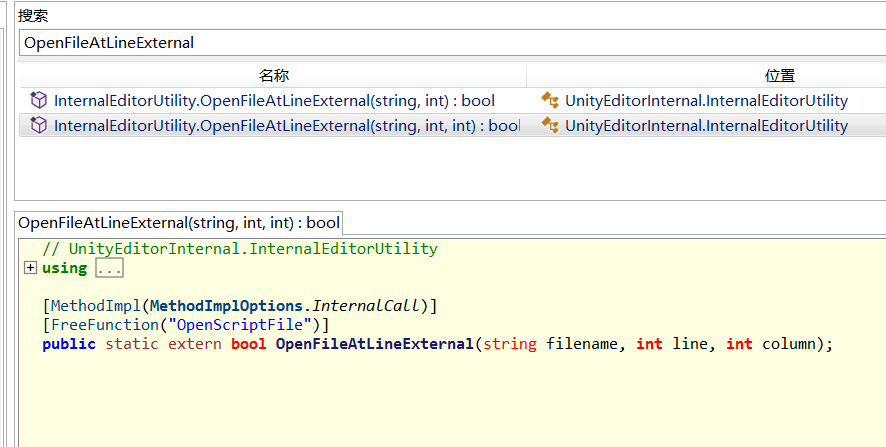Click the MethodImpl attribute link in code
This screenshot has height=447, width=886.
pyautogui.click(x=95, y=306)
